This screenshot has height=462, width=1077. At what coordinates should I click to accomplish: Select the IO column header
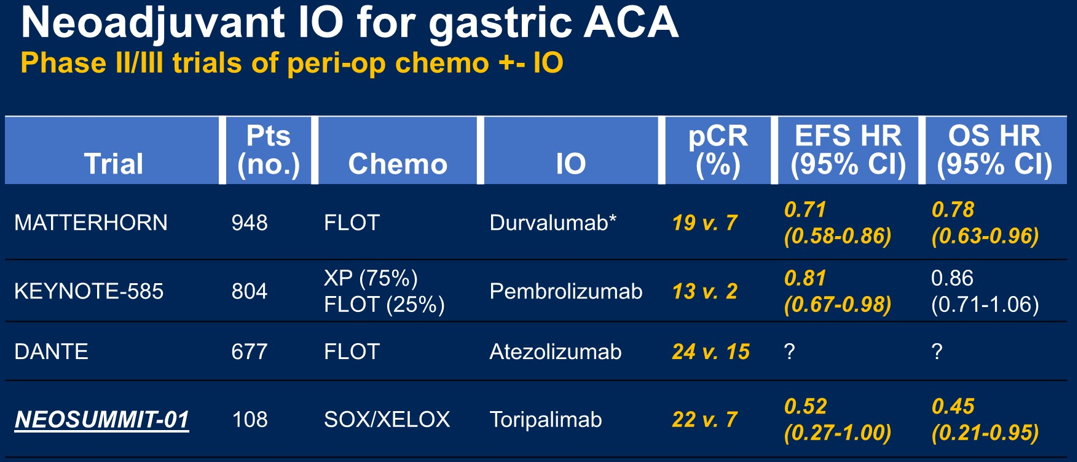(x=571, y=164)
